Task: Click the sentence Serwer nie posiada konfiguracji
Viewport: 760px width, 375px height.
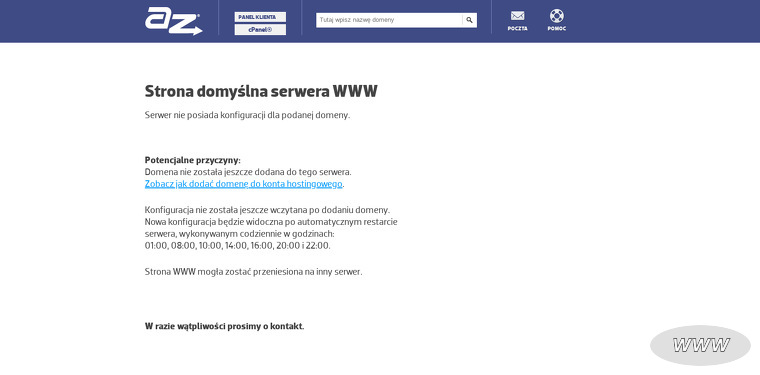Action: 247,115
